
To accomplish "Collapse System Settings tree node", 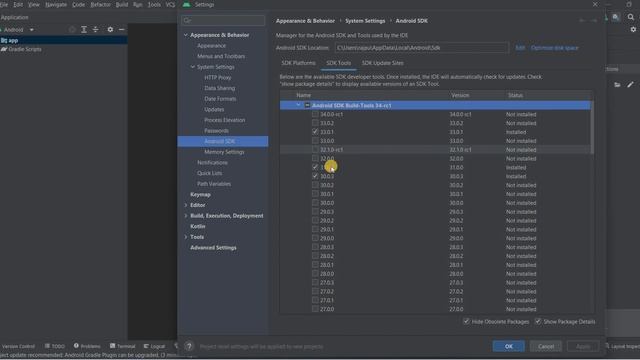I will (x=193, y=67).
